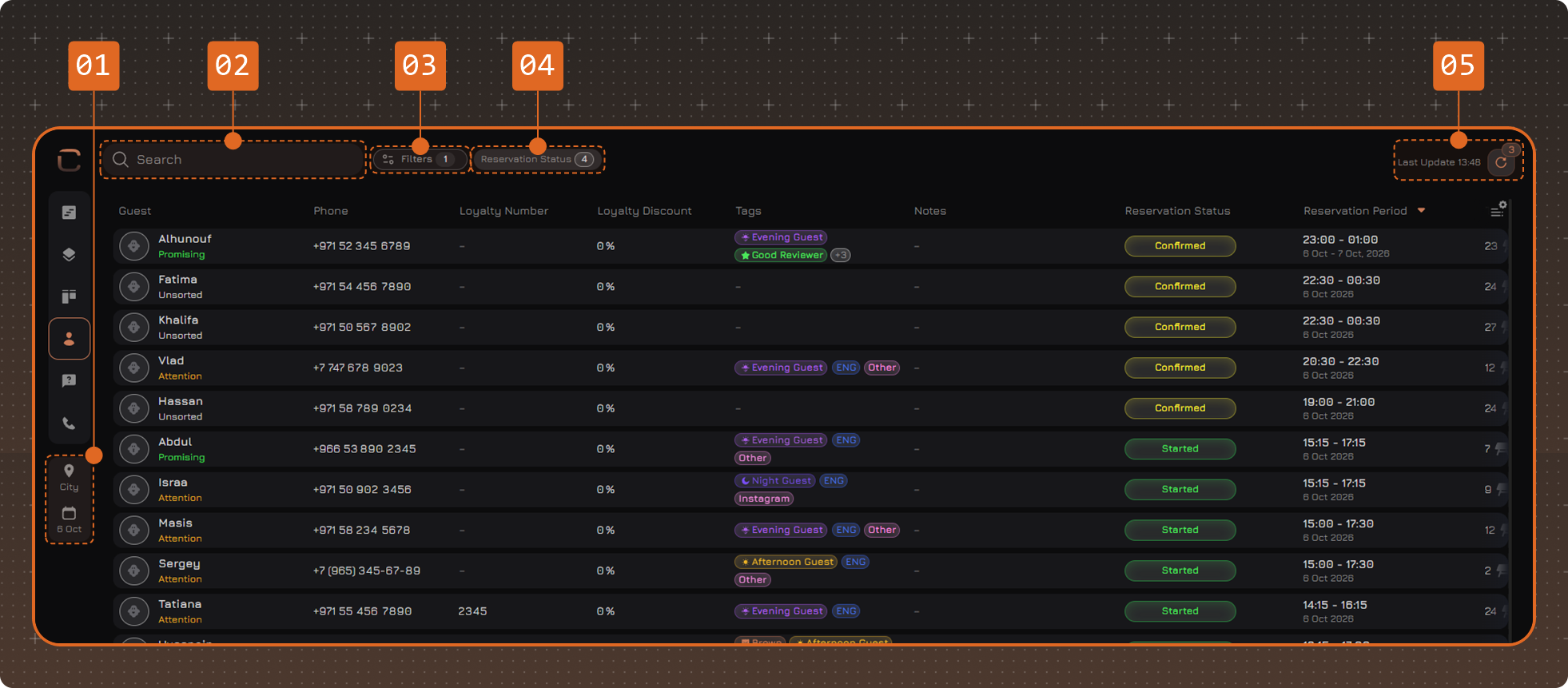
Task: Open the layers sidebar icon
Action: point(69,255)
